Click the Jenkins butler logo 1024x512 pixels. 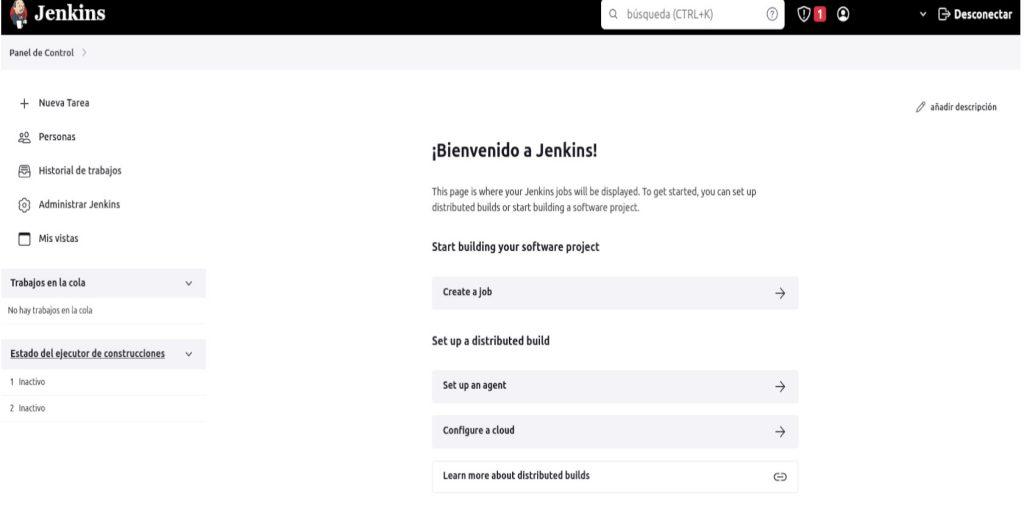point(19,14)
